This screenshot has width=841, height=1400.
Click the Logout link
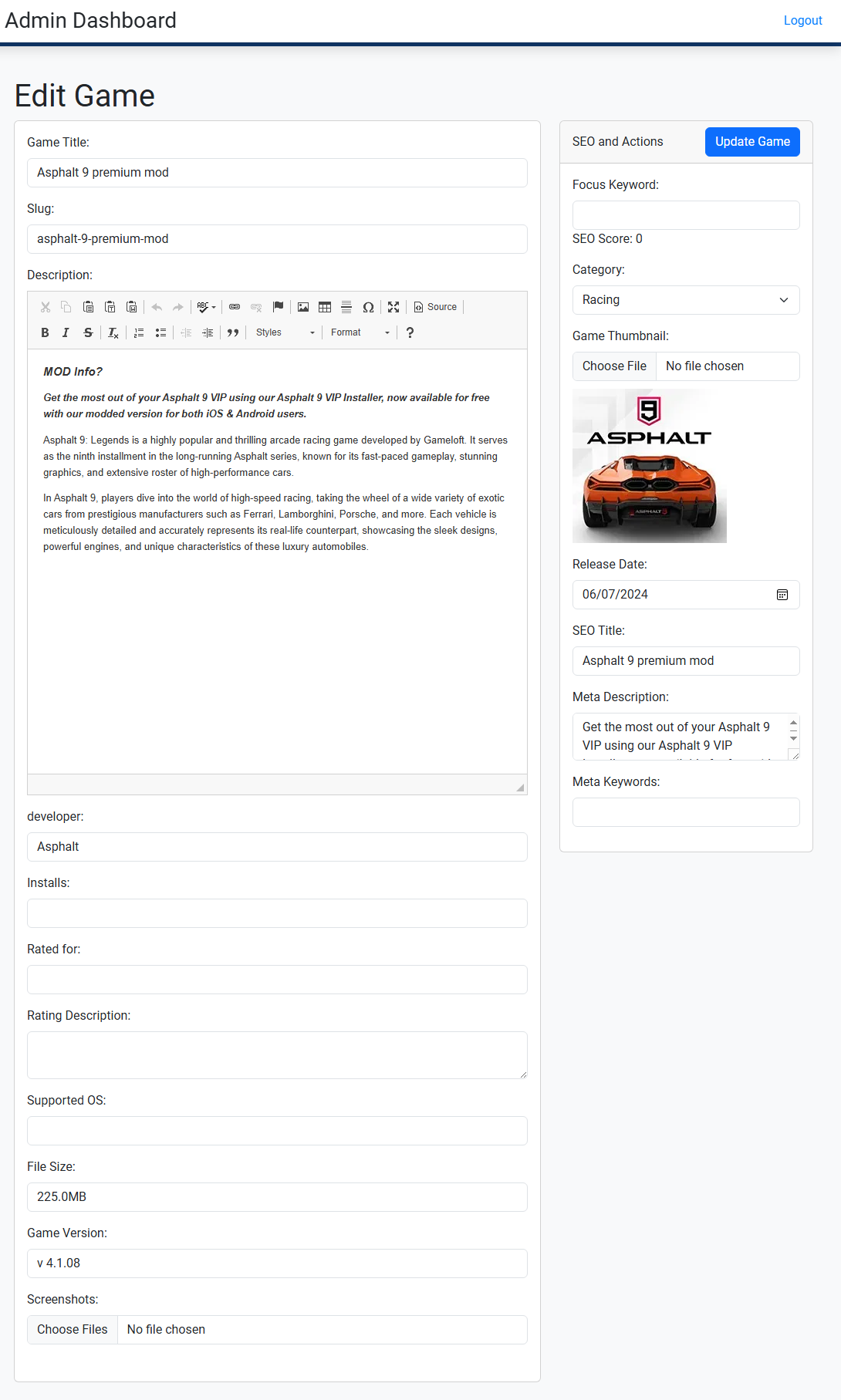pos(802,21)
